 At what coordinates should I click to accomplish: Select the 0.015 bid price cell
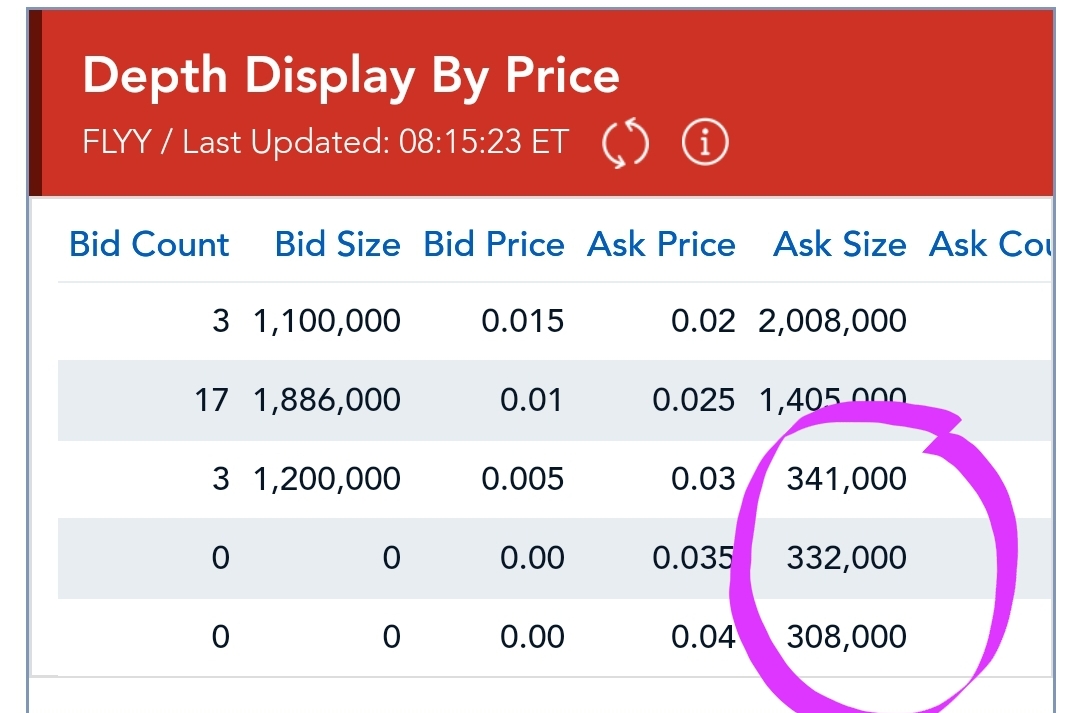click(x=522, y=321)
